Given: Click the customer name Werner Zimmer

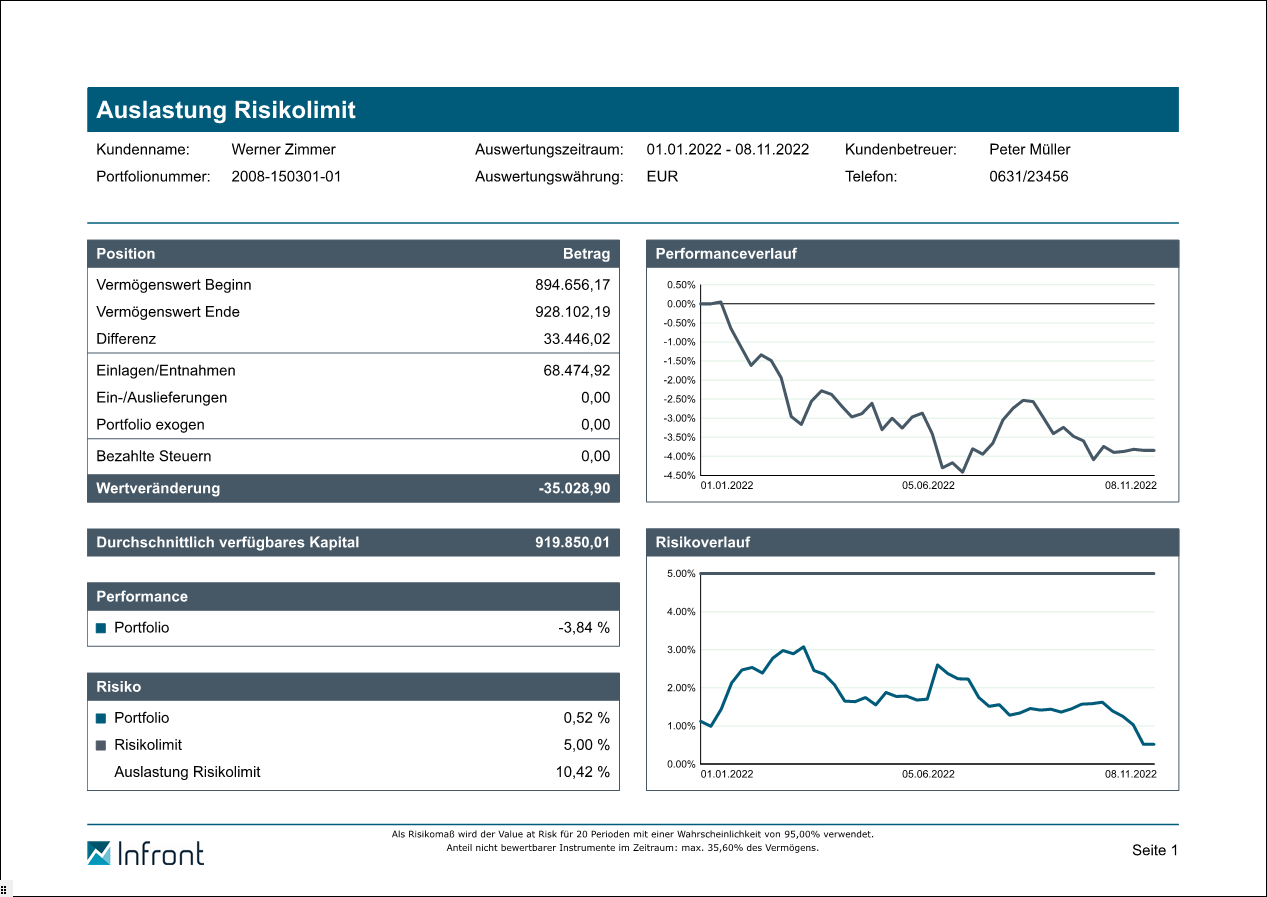Looking at the screenshot, I should point(283,150).
